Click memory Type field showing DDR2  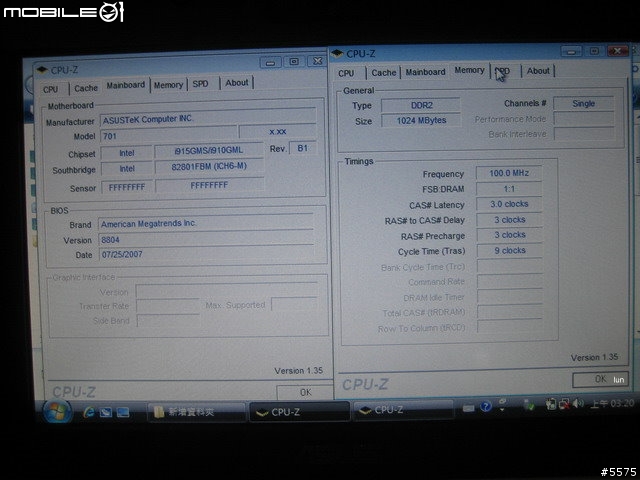(x=421, y=105)
